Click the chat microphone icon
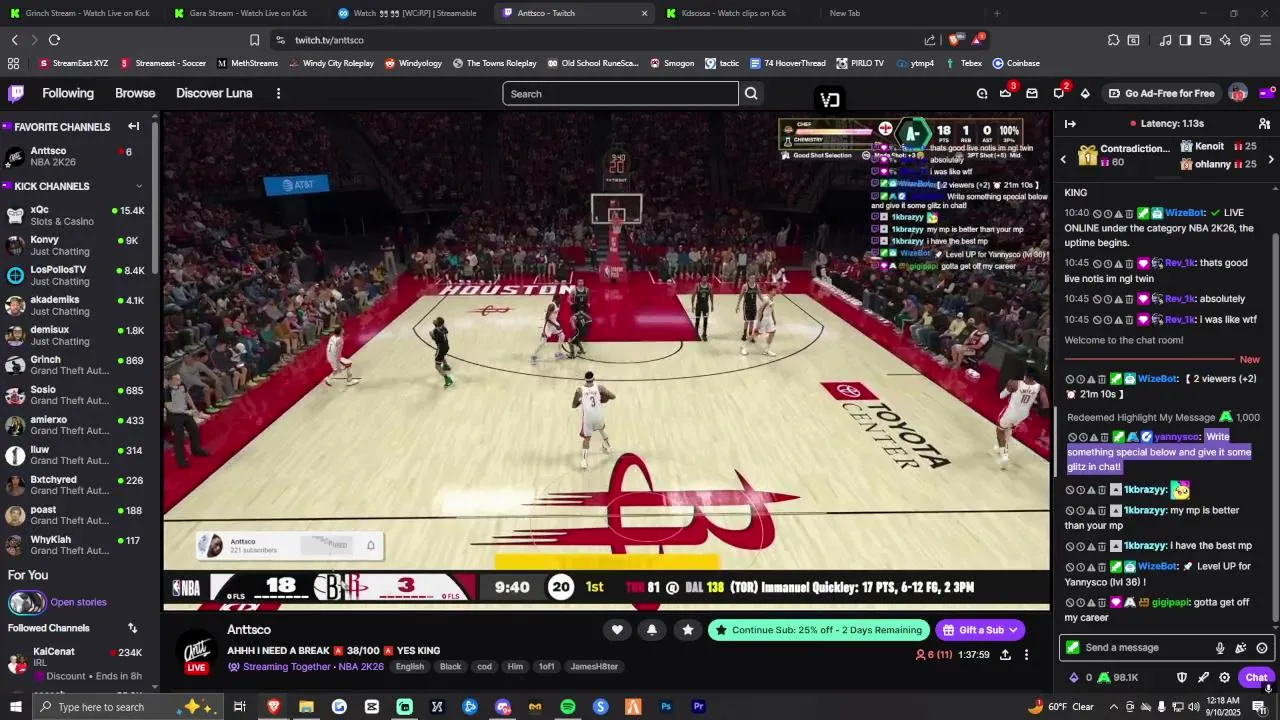This screenshot has height=720, width=1280. (x=1220, y=648)
